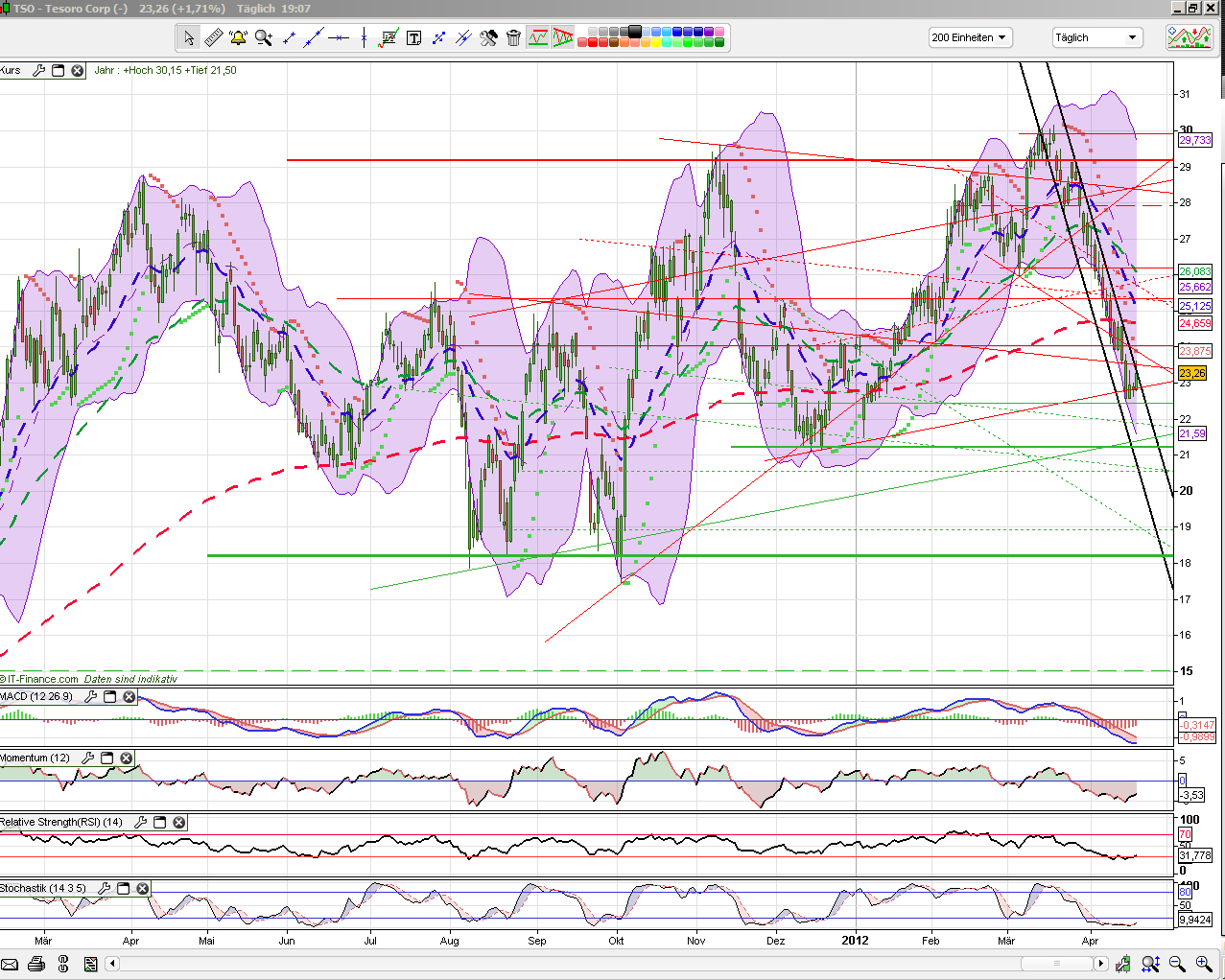Click the current price label 23,26
This screenshot has width=1225, height=980.
tap(1192, 373)
